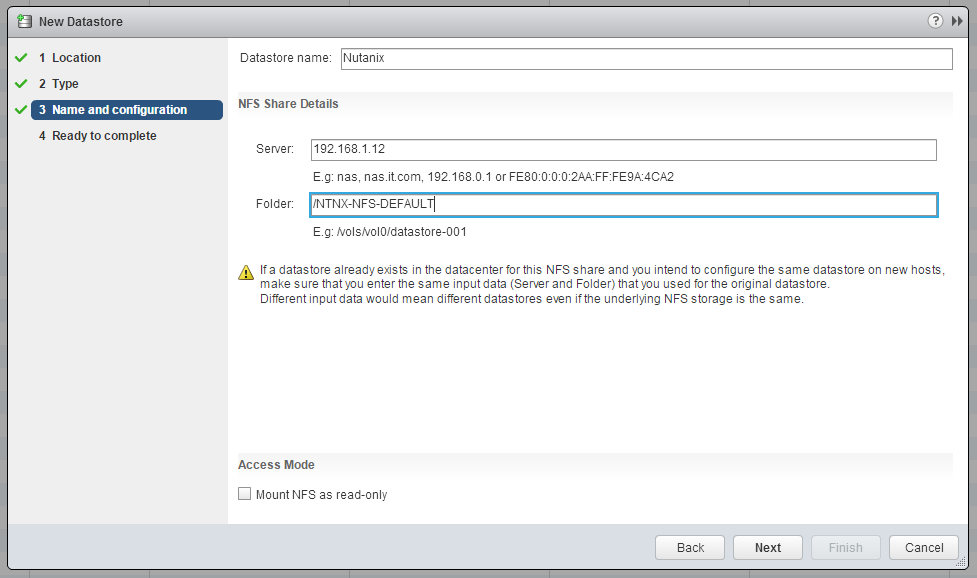Click the Folder path input field

point(623,205)
